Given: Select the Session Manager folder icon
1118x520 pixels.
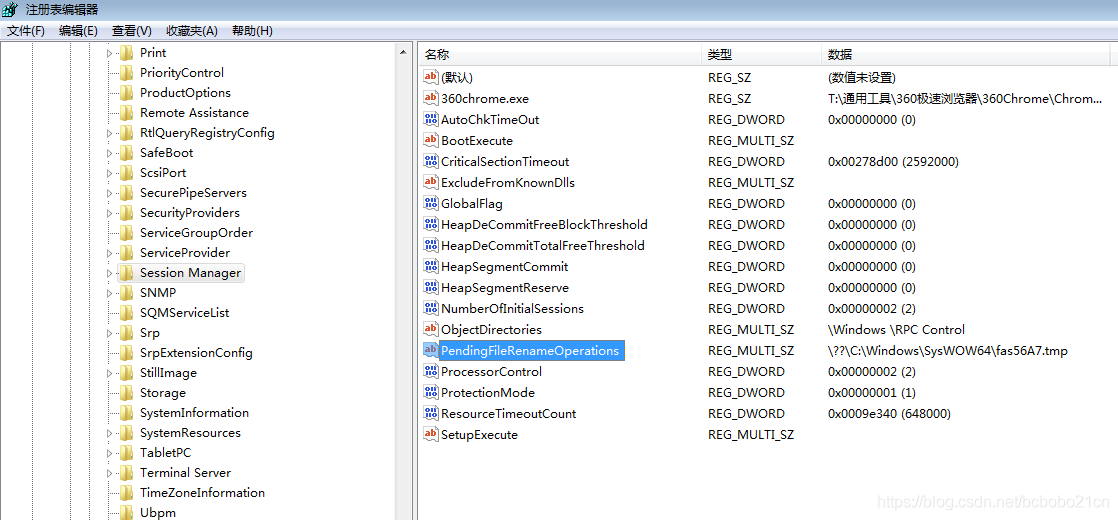Looking at the screenshot, I should click(x=127, y=272).
